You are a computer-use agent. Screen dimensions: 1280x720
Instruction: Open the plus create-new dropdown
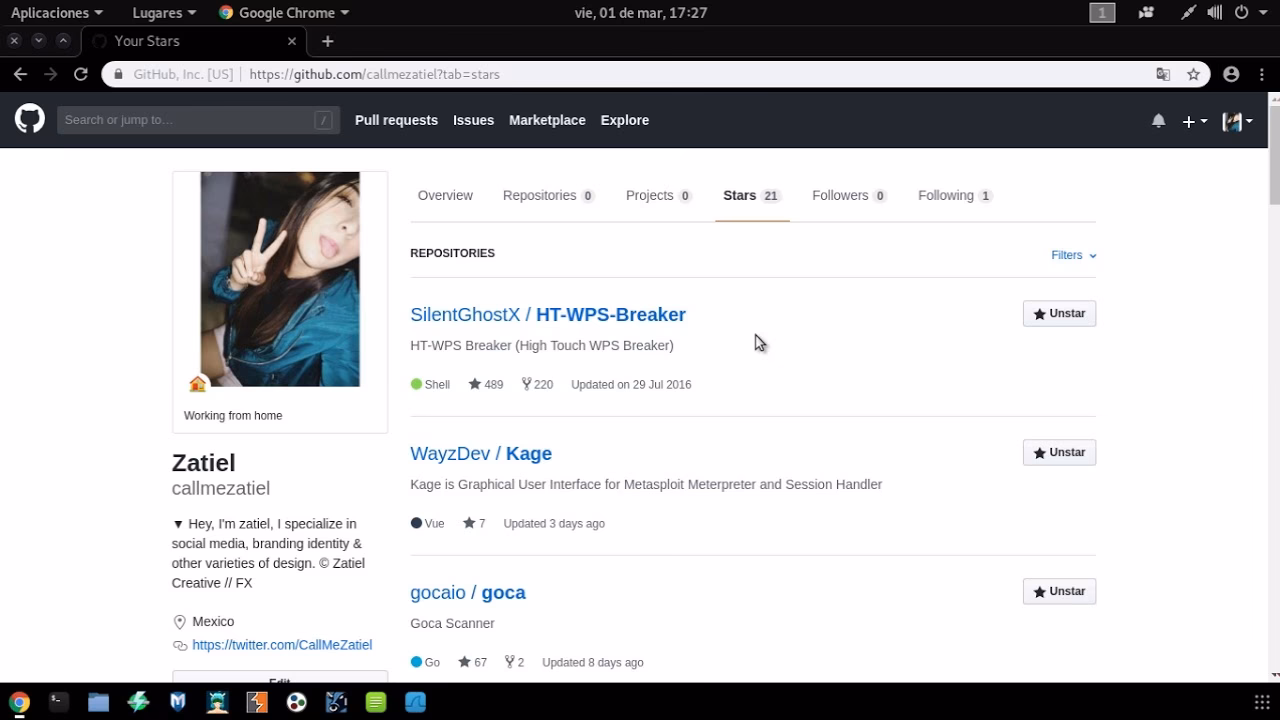[1195, 121]
